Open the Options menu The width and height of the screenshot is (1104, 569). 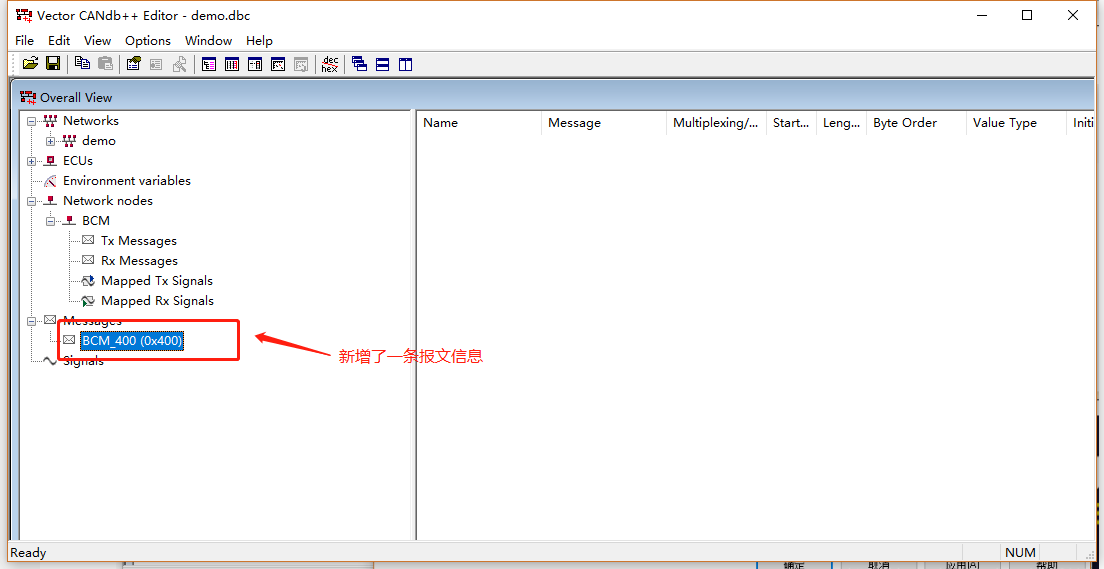point(148,40)
